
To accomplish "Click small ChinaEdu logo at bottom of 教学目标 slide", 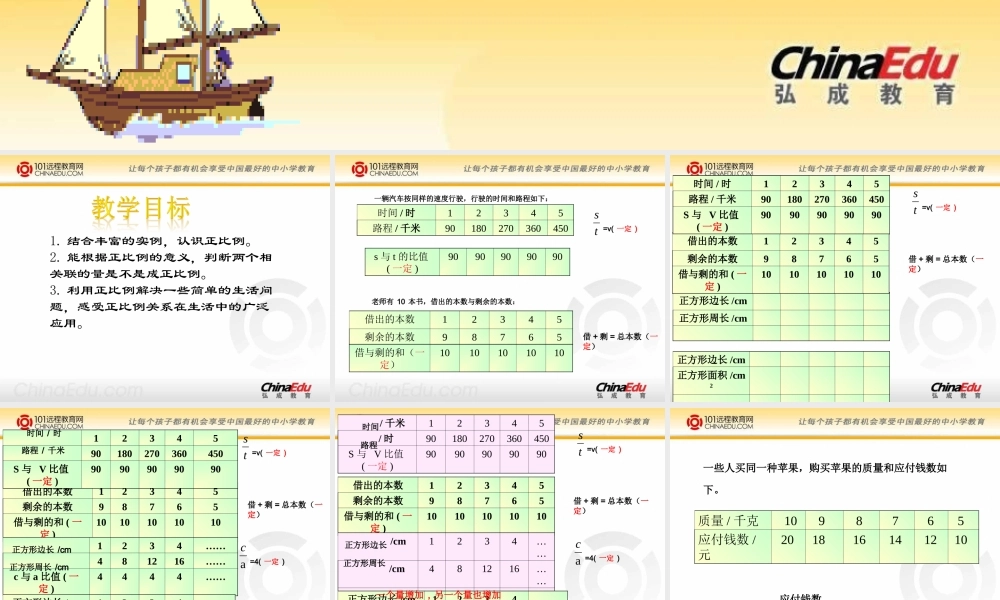I will [286, 390].
